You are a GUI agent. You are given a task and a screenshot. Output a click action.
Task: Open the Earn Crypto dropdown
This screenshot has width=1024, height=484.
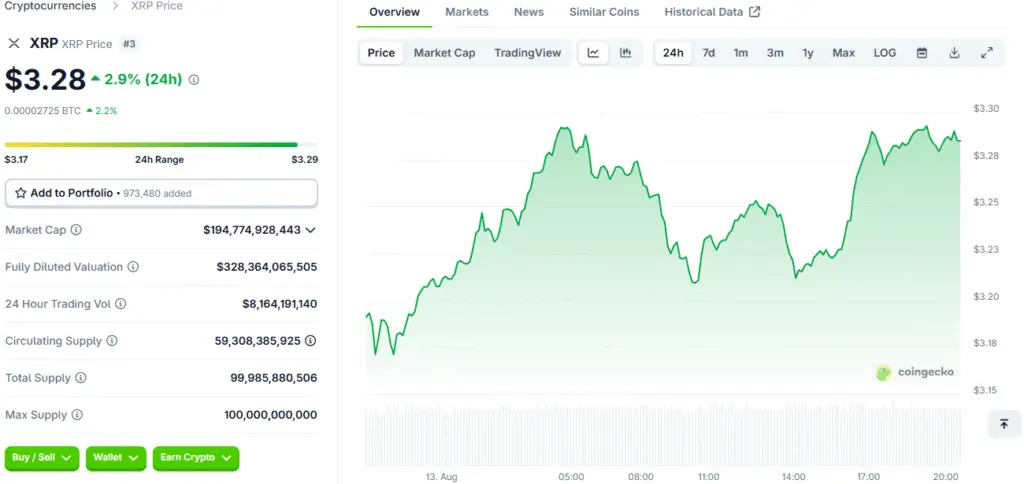196,458
